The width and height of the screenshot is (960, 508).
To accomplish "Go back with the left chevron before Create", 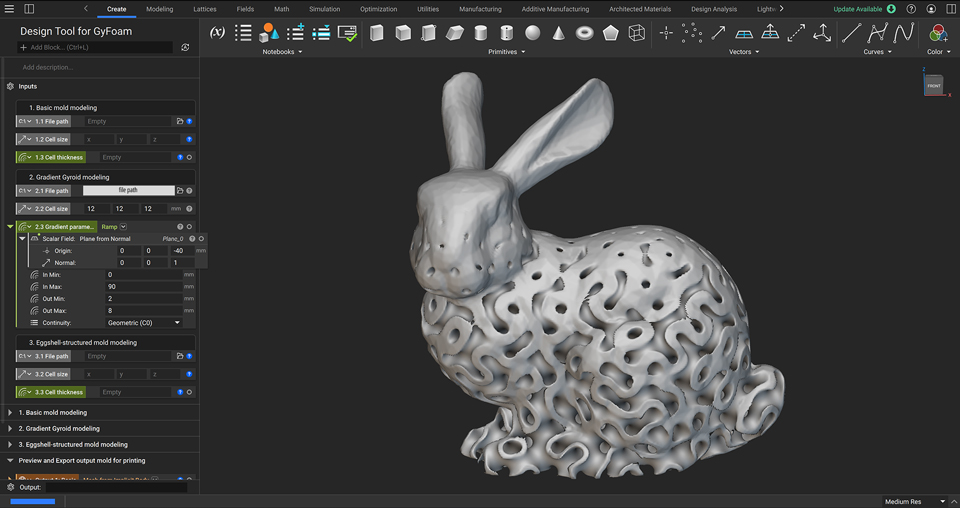I will [x=86, y=9].
